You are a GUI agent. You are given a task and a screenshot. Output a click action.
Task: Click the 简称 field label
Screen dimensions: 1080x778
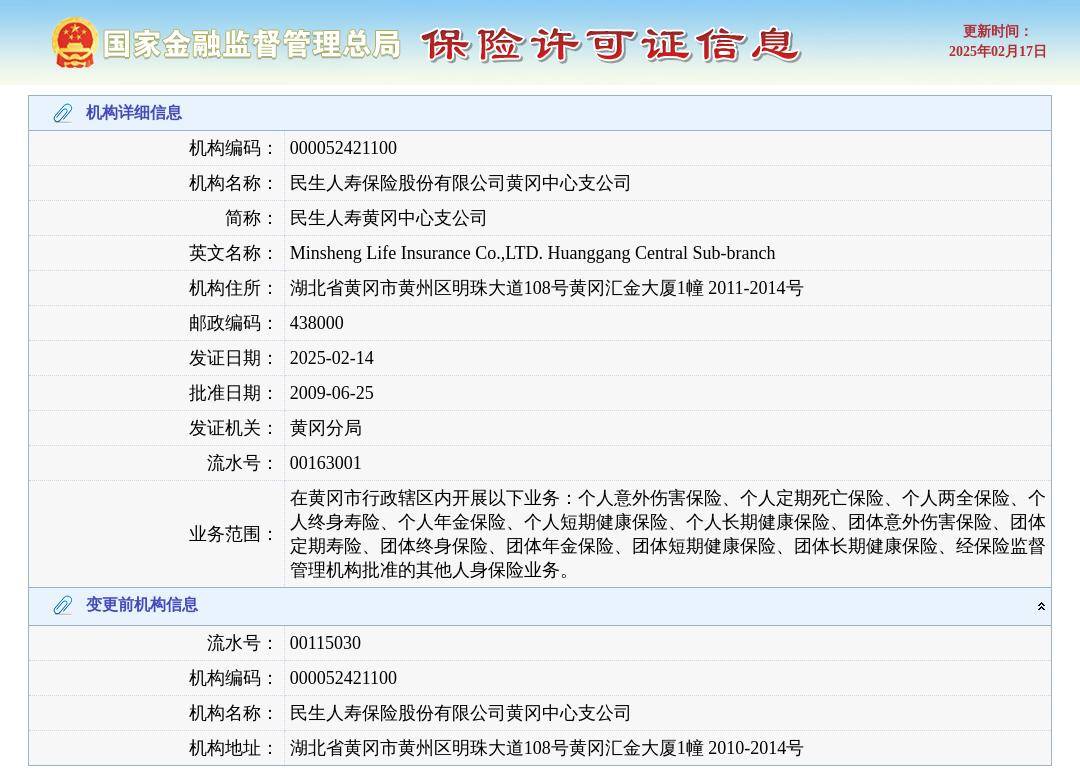(249, 218)
